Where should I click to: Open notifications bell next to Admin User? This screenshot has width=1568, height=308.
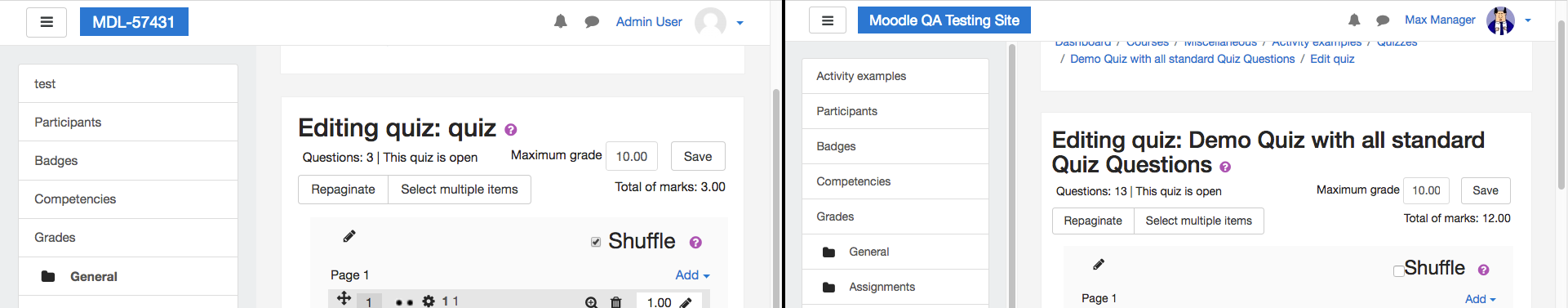pos(561,21)
